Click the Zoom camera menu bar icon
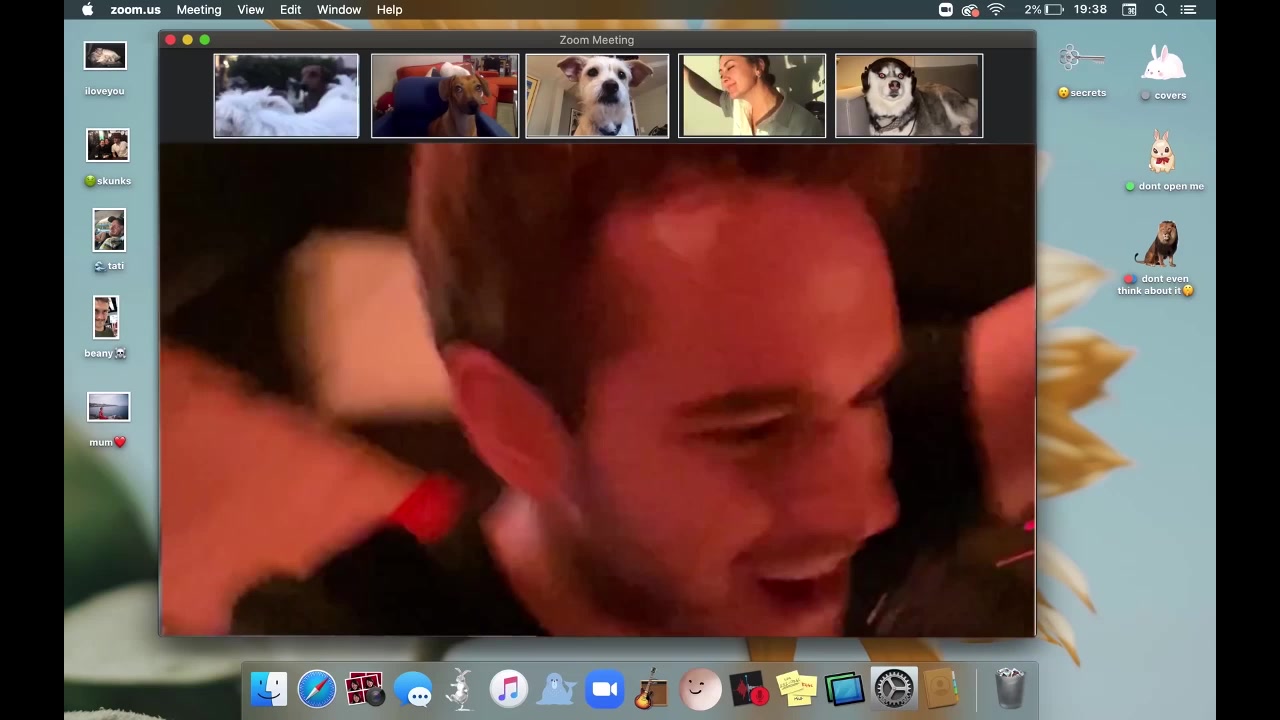The width and height of the screenshot is (1280, 720). (x=946, y=10)
